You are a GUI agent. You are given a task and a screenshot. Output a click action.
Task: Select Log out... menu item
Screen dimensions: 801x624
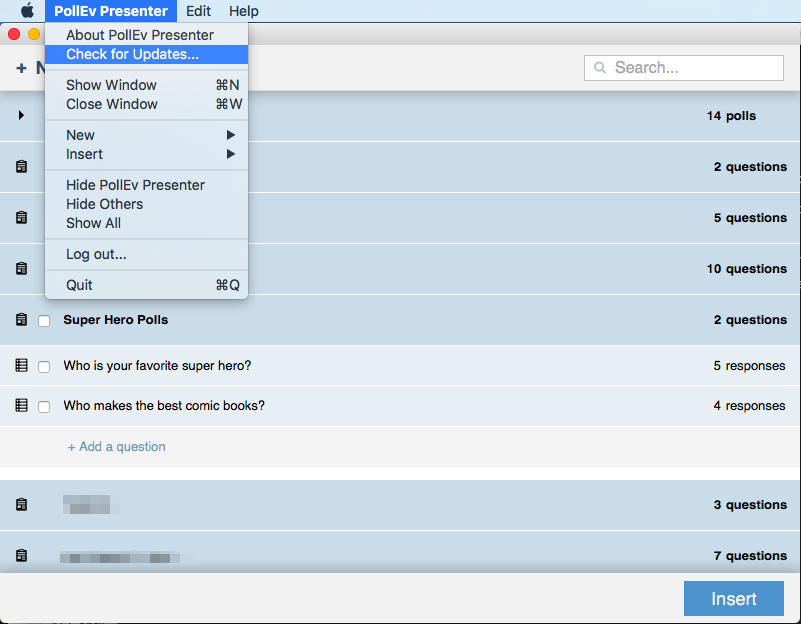(147, 254)
